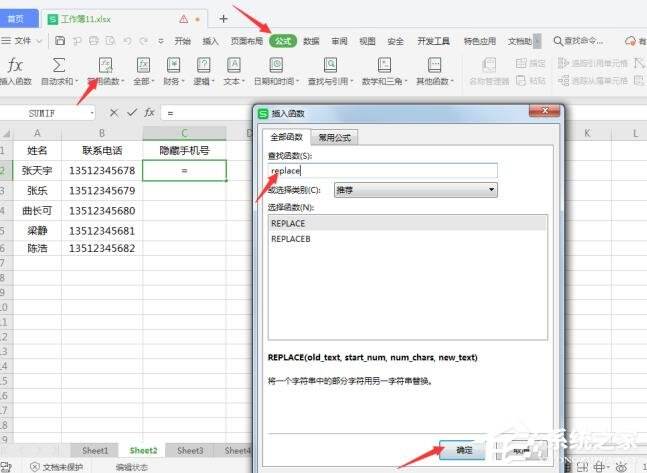Click the select-all corner of the grid

pos(6,133)
